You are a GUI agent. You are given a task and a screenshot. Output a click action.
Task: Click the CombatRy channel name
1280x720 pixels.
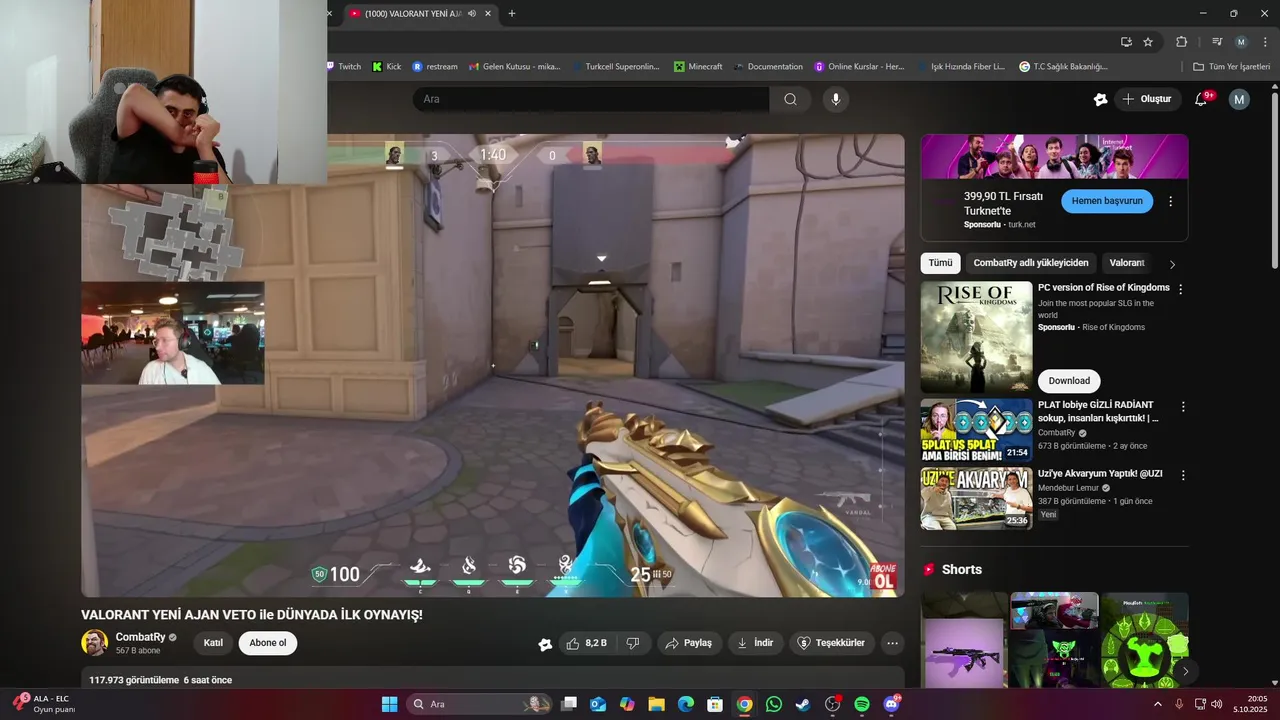click(x=140, y=637)
